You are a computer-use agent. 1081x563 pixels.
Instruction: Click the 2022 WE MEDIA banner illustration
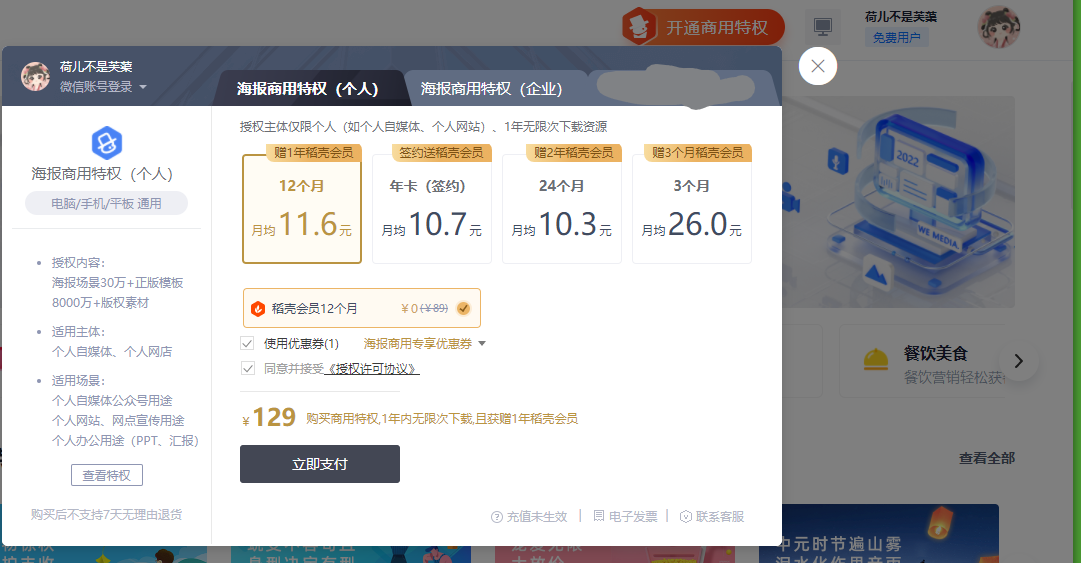898,203
